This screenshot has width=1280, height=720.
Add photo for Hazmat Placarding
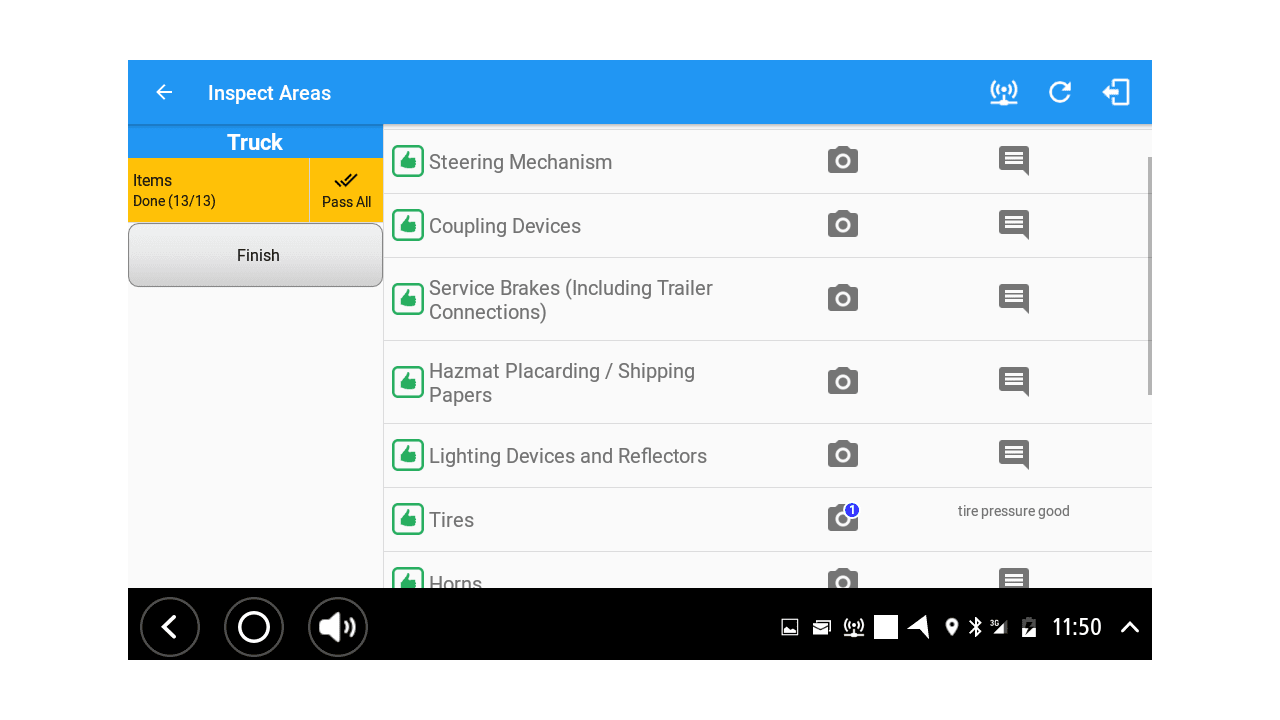(843, 381)
